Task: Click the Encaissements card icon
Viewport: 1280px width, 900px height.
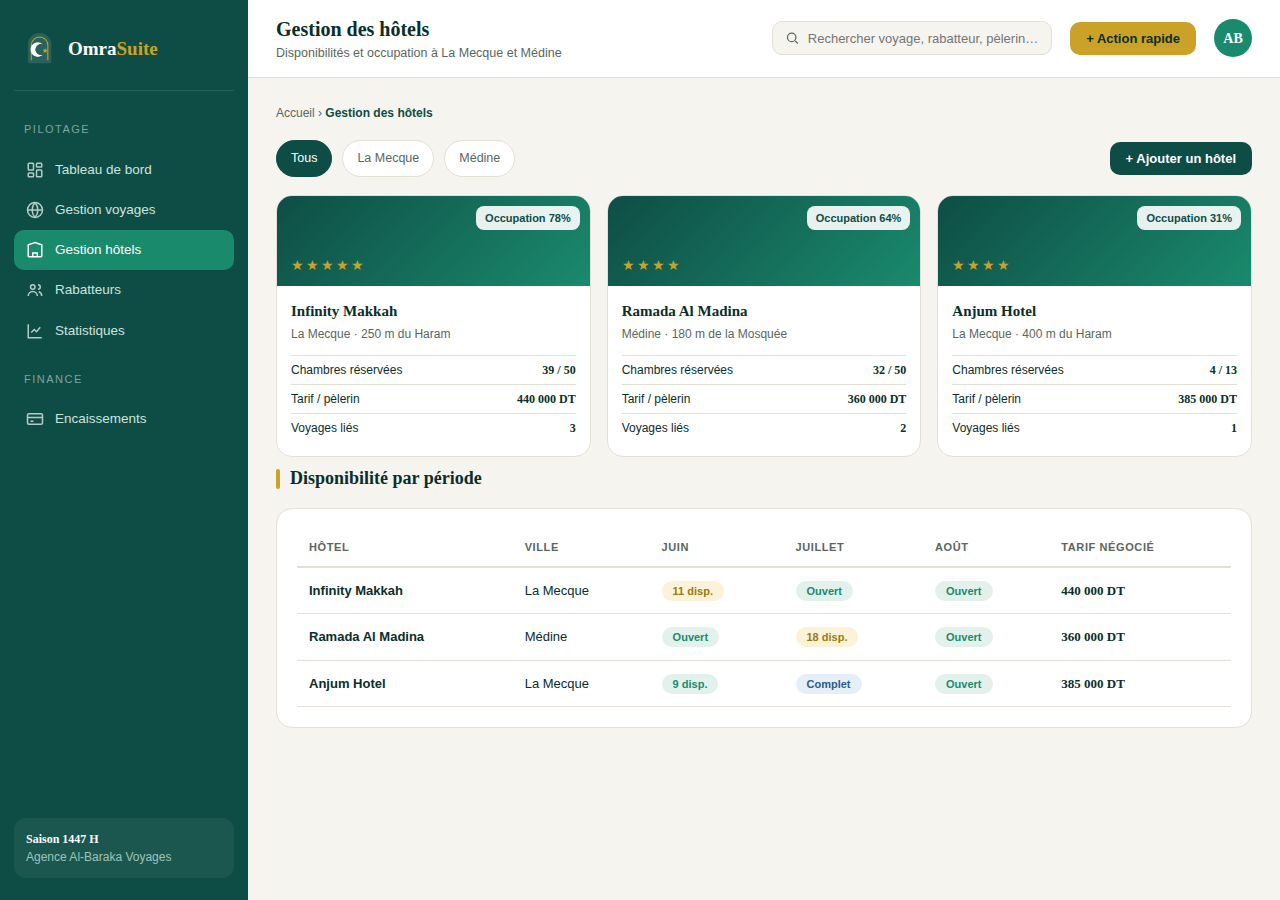Action: (35, 419)
